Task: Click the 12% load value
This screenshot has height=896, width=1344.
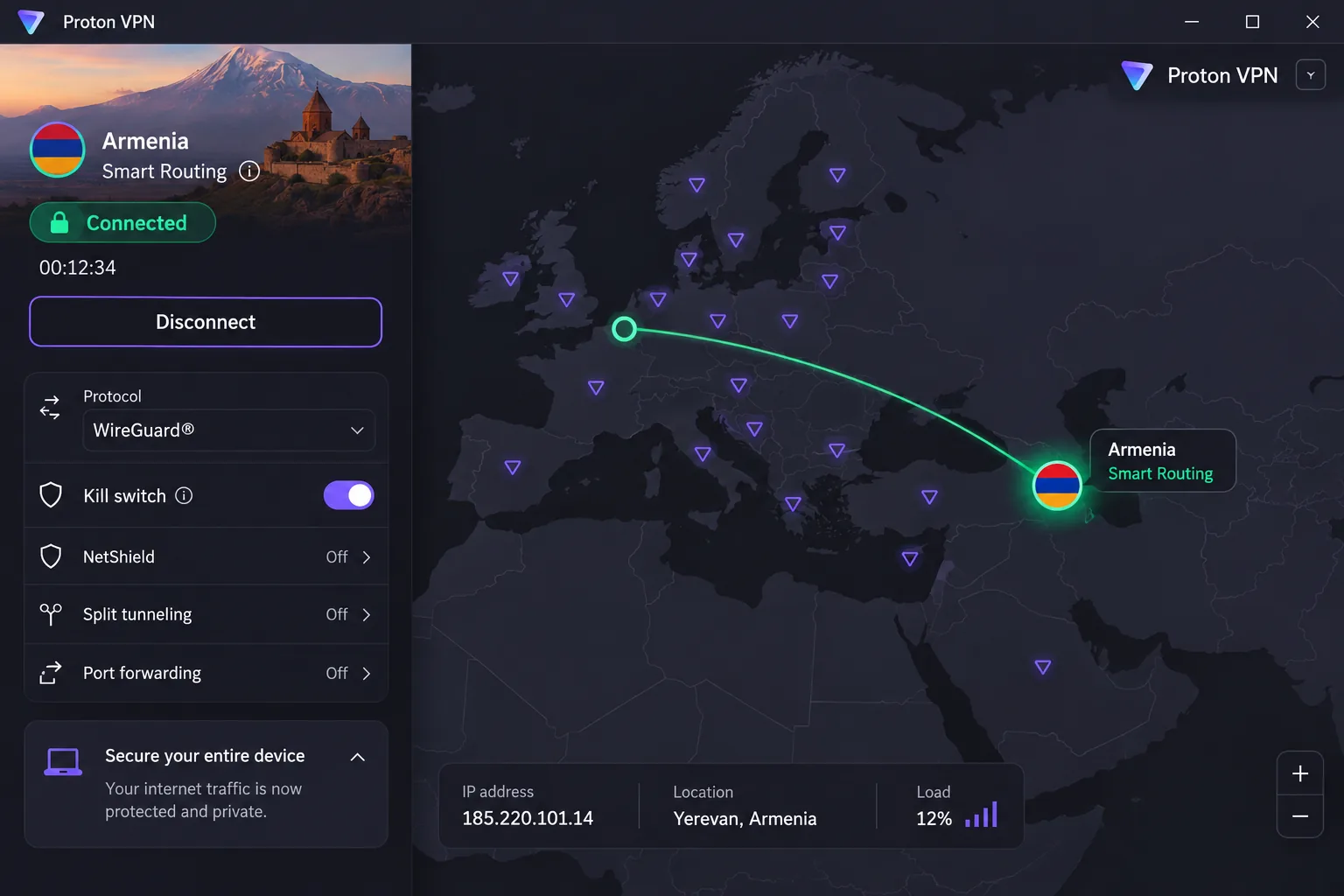Action: (x=934, y=818)
